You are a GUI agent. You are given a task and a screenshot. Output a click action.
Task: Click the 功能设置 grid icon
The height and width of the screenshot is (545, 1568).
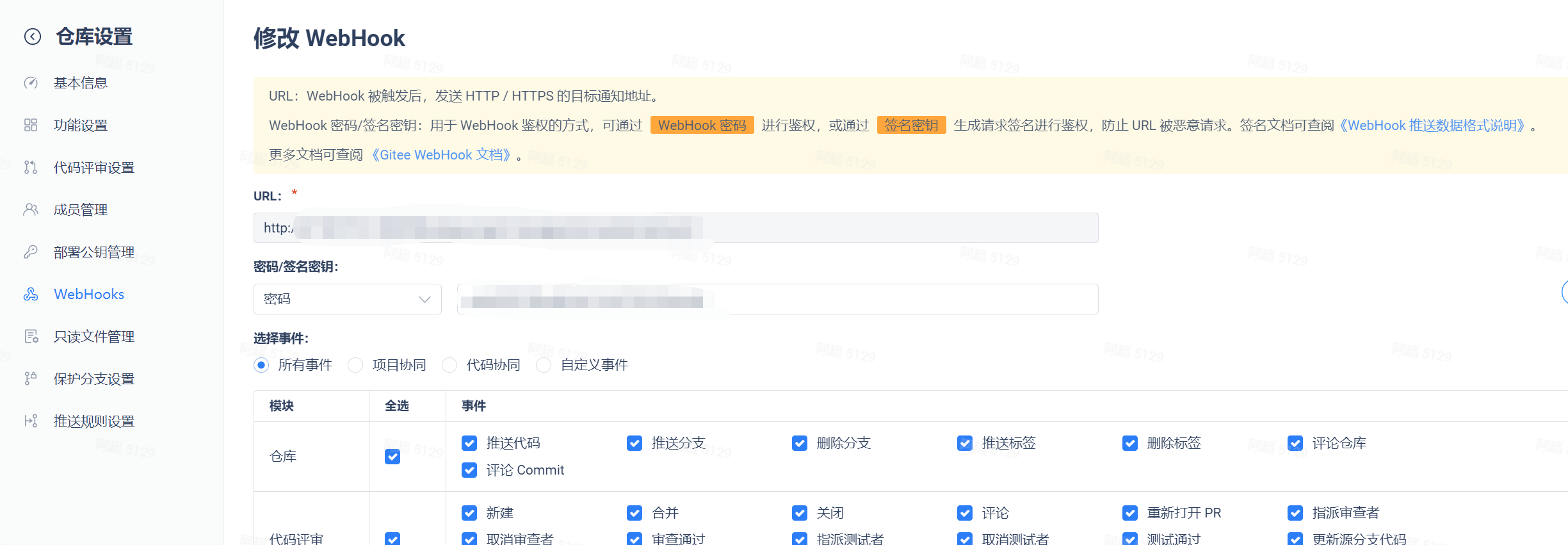[31, 126]
